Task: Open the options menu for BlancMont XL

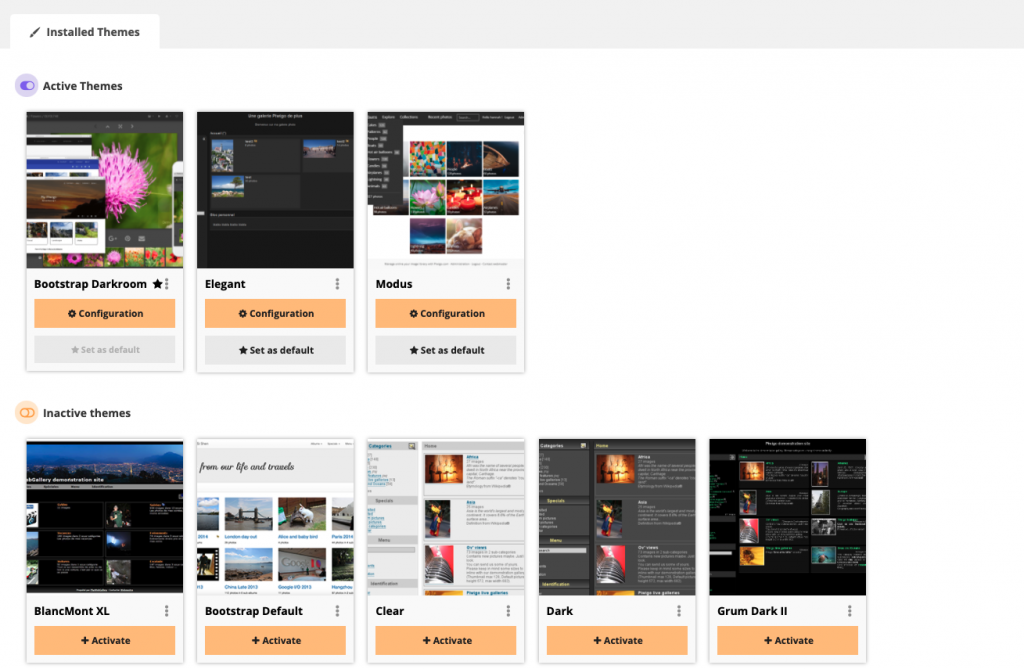Action: (x=166, y=611)
